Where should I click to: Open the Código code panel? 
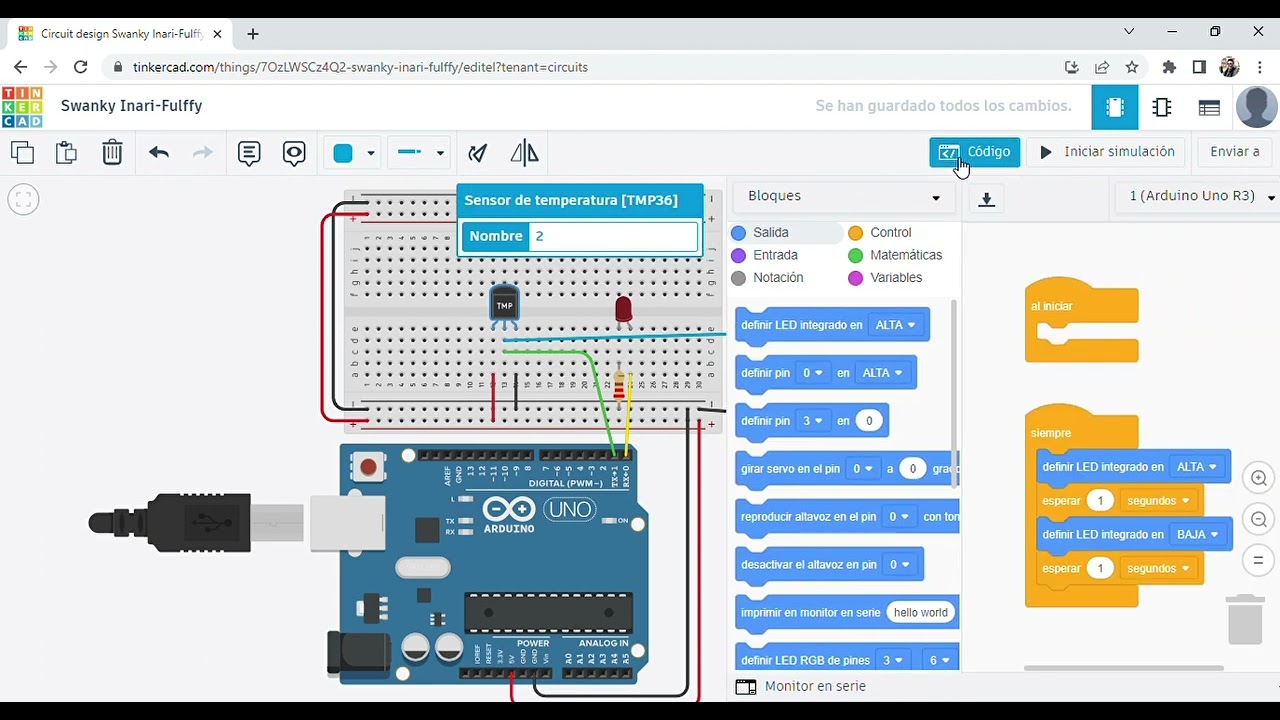[x=975, y=152]
